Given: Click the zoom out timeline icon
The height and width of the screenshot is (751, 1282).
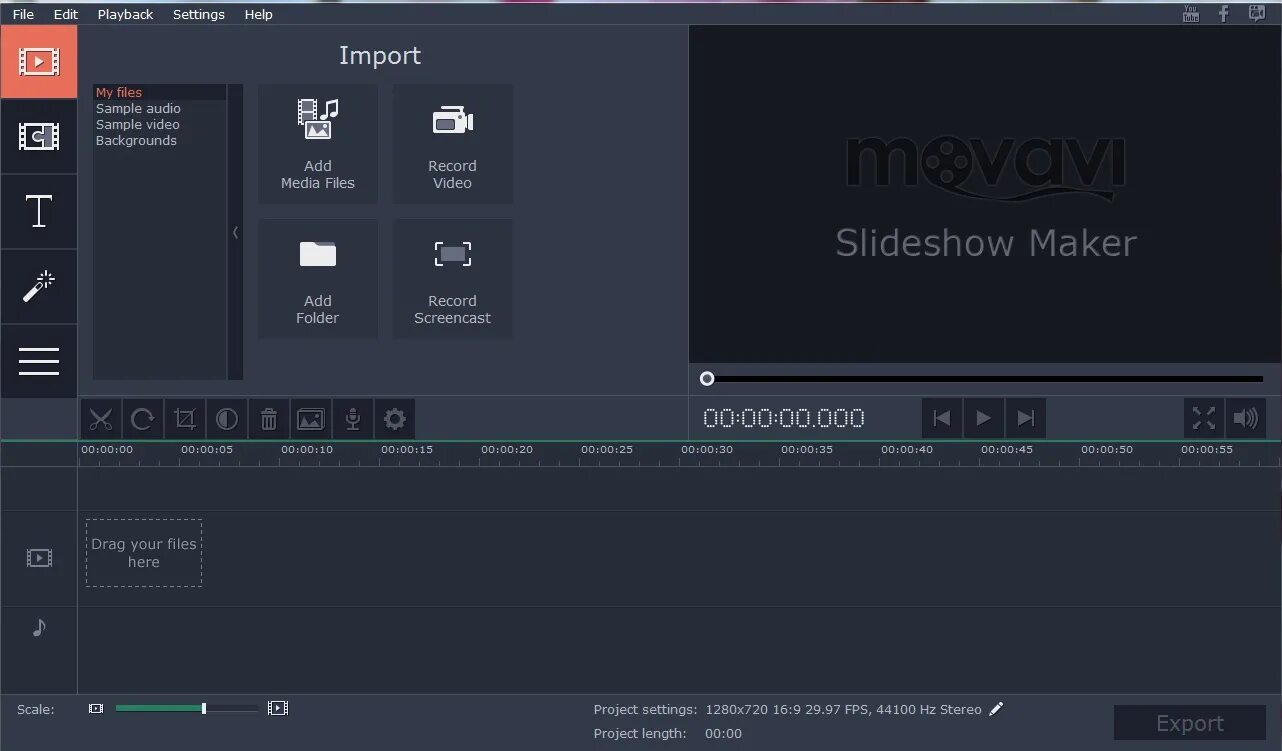Looking at the screenshot, I should click(x=96, y=708).
